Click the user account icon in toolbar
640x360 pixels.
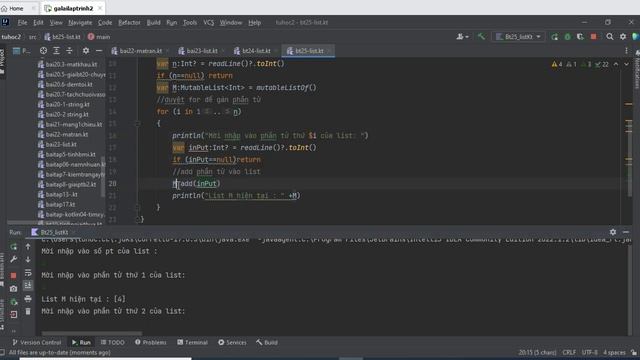tap(462, 37)
